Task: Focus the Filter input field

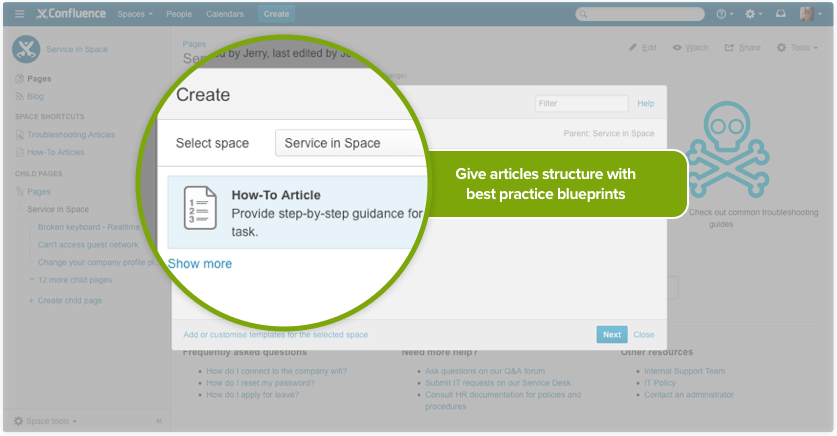Action: [x=581, y=103]
